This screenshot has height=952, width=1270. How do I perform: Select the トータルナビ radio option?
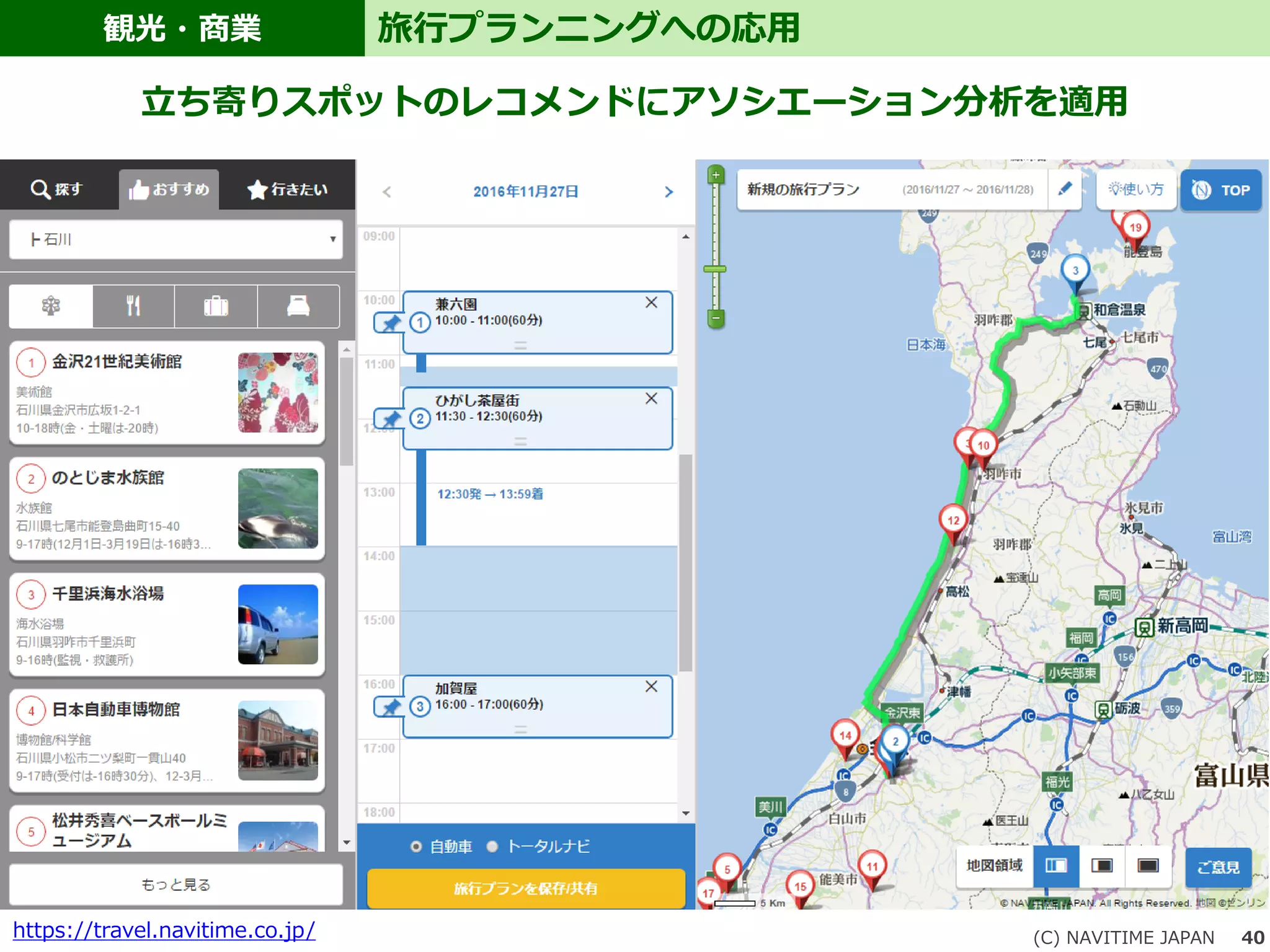pos(492,847)
